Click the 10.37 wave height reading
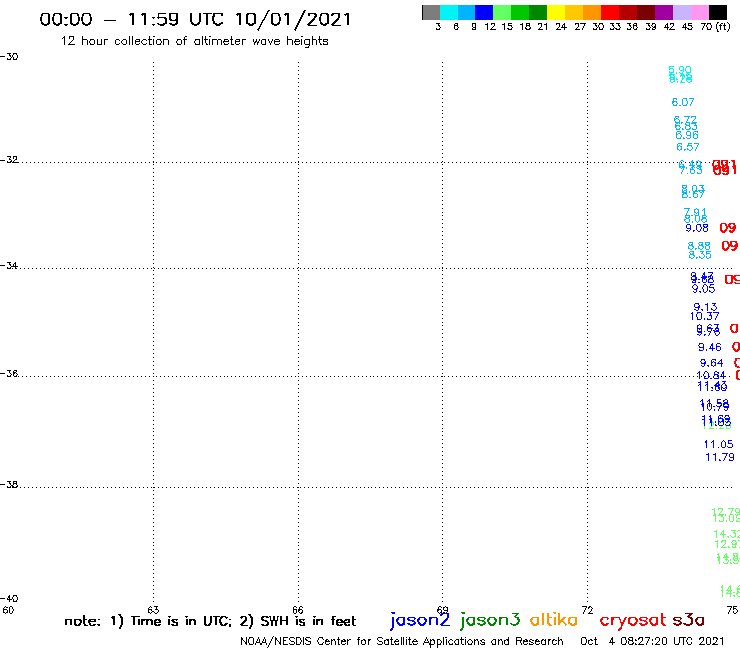 coord(705,316)
